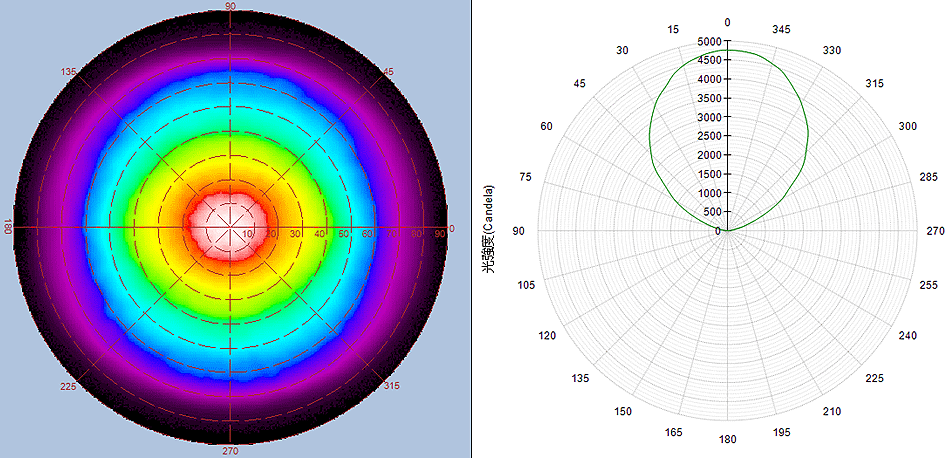Click the 345 degree label on polar chart
Screen dimensions: 952x458
point(781,29)
